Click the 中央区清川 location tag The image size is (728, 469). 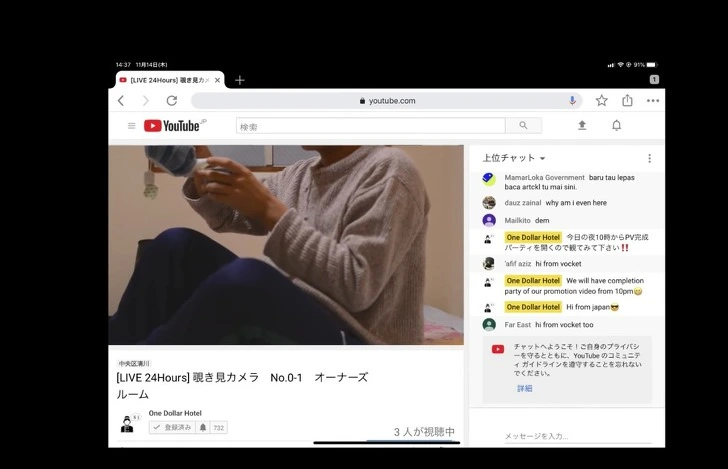coord(134,364)
